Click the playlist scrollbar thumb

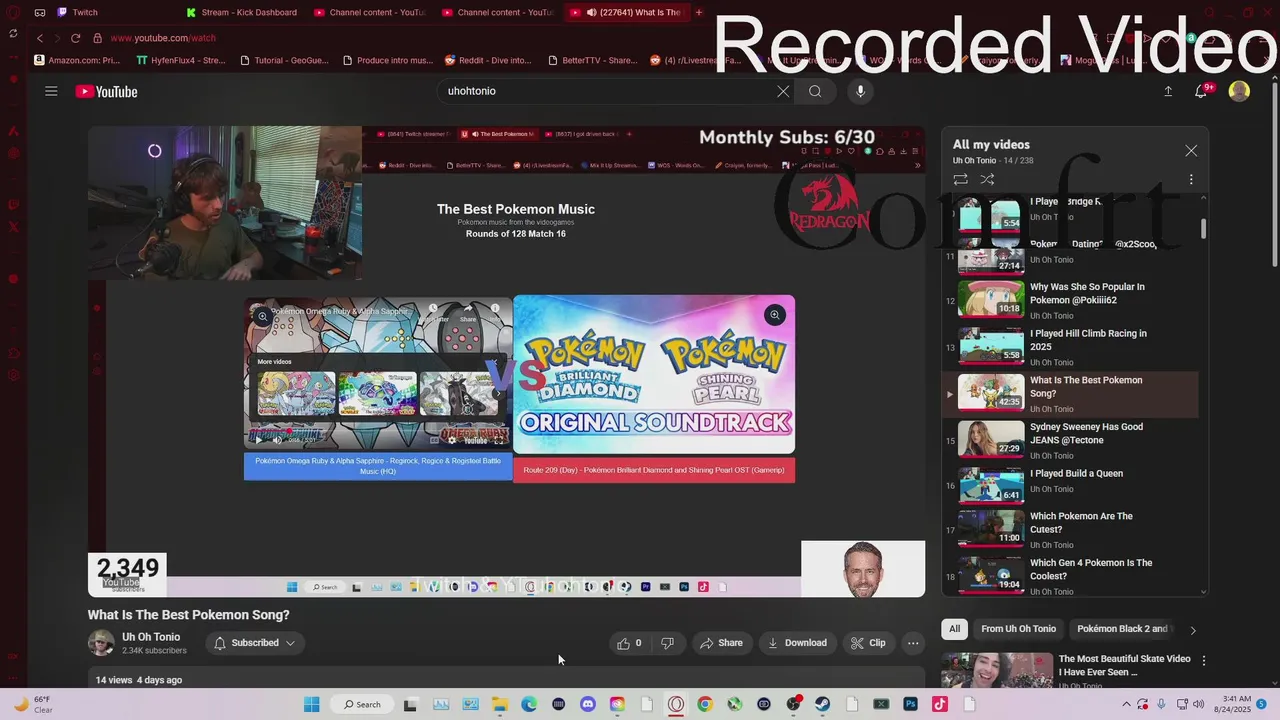click(x=1203, y=229)
